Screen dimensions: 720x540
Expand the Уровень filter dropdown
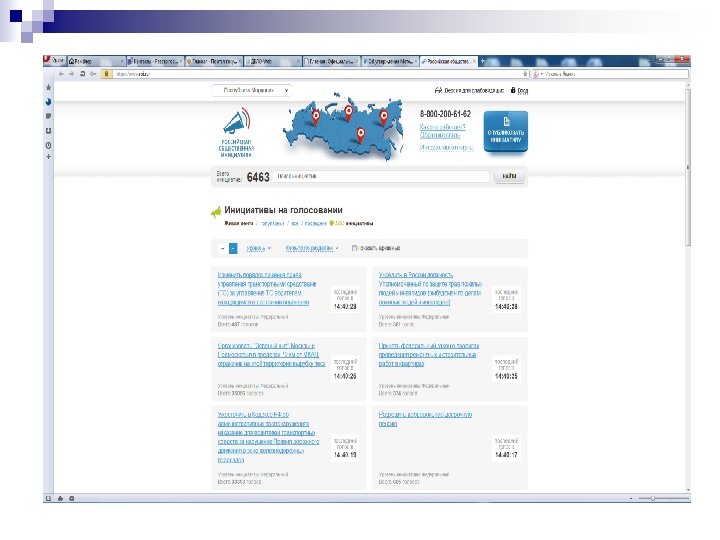(259, 248)
